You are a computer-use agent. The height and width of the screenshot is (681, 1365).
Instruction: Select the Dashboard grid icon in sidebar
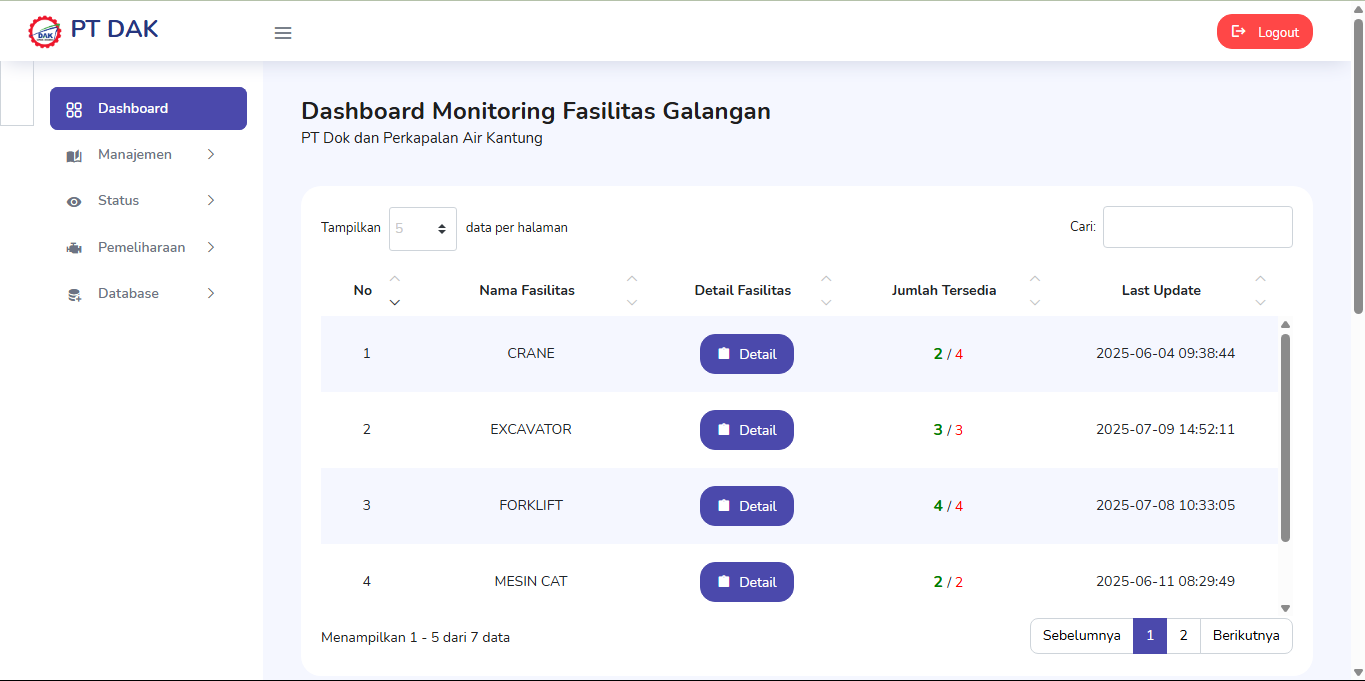point(73,108)
